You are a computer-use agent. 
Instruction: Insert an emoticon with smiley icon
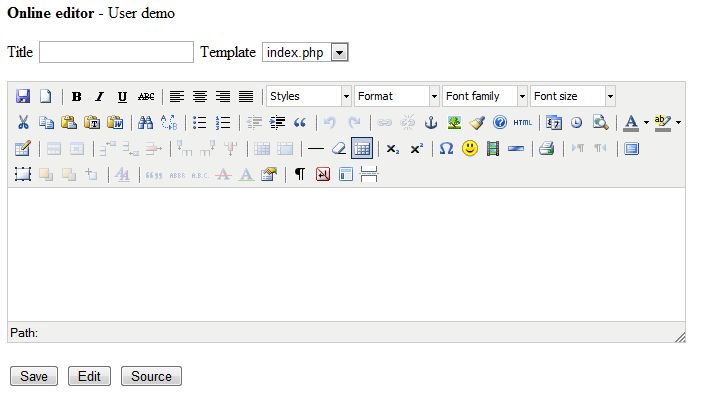(470, 149)
